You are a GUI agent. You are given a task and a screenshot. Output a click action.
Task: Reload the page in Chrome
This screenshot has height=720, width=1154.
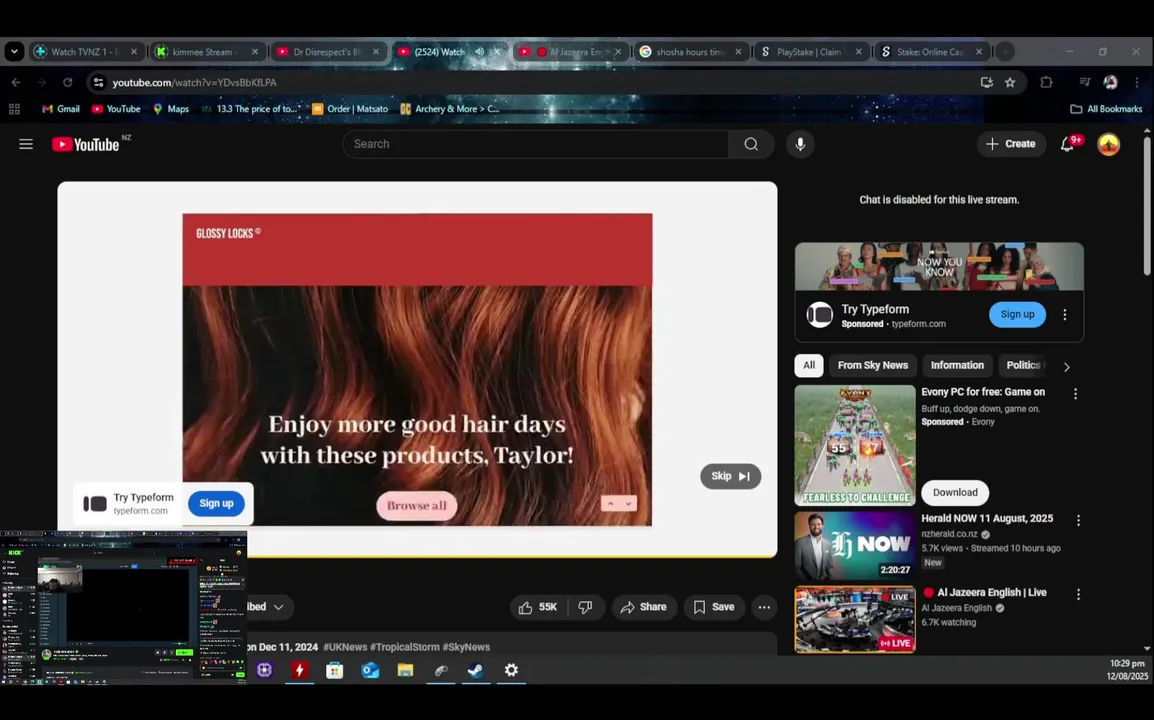68,82
